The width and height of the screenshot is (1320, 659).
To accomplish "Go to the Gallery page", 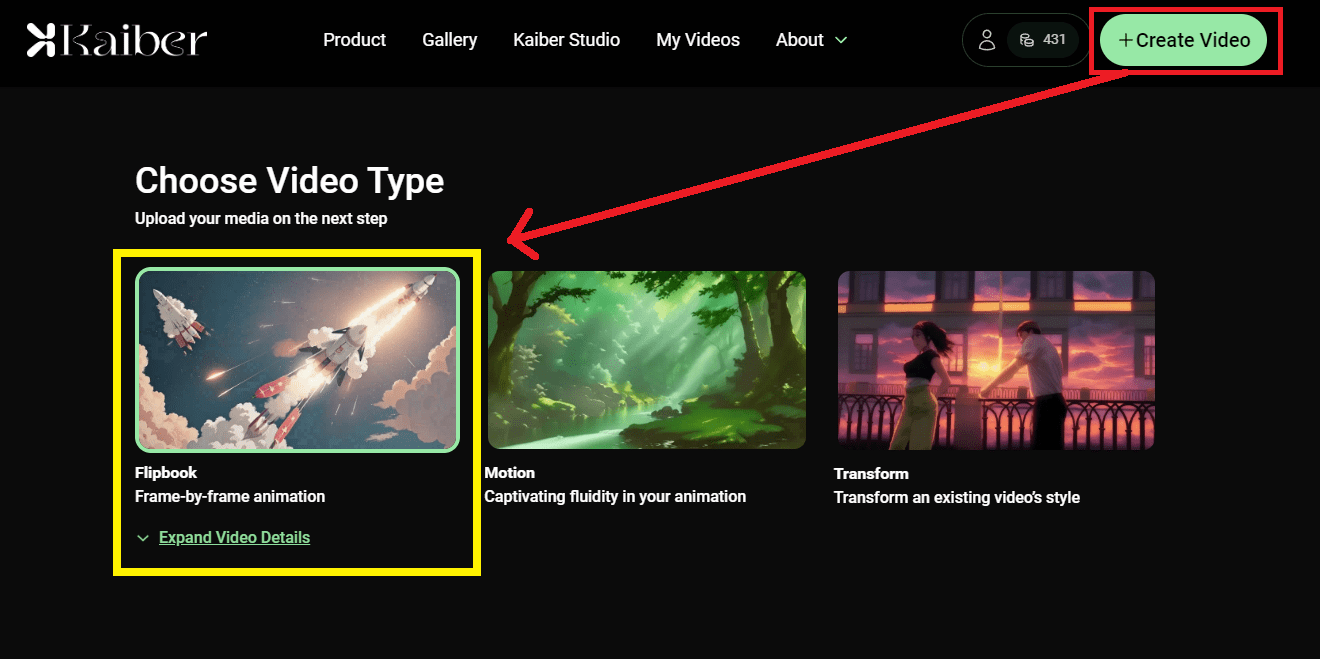I will click(x=449, y=40).
